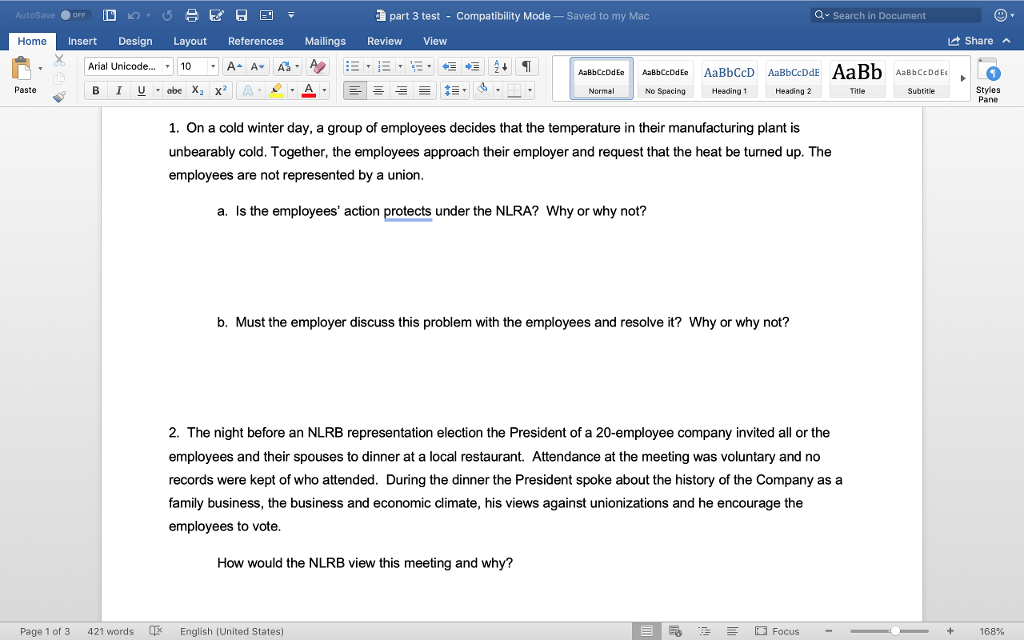
Task: Apply strikethrough formatting
Action: [174, 91]
